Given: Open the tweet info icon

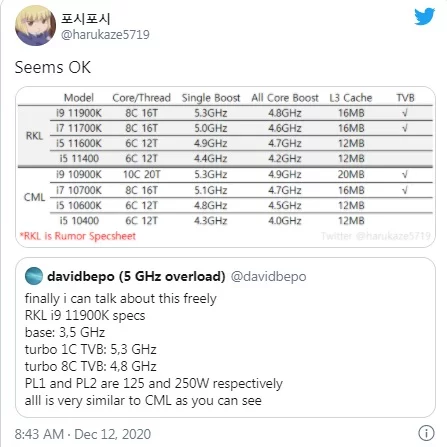Looking at the screenshot, I should [426, 433].
